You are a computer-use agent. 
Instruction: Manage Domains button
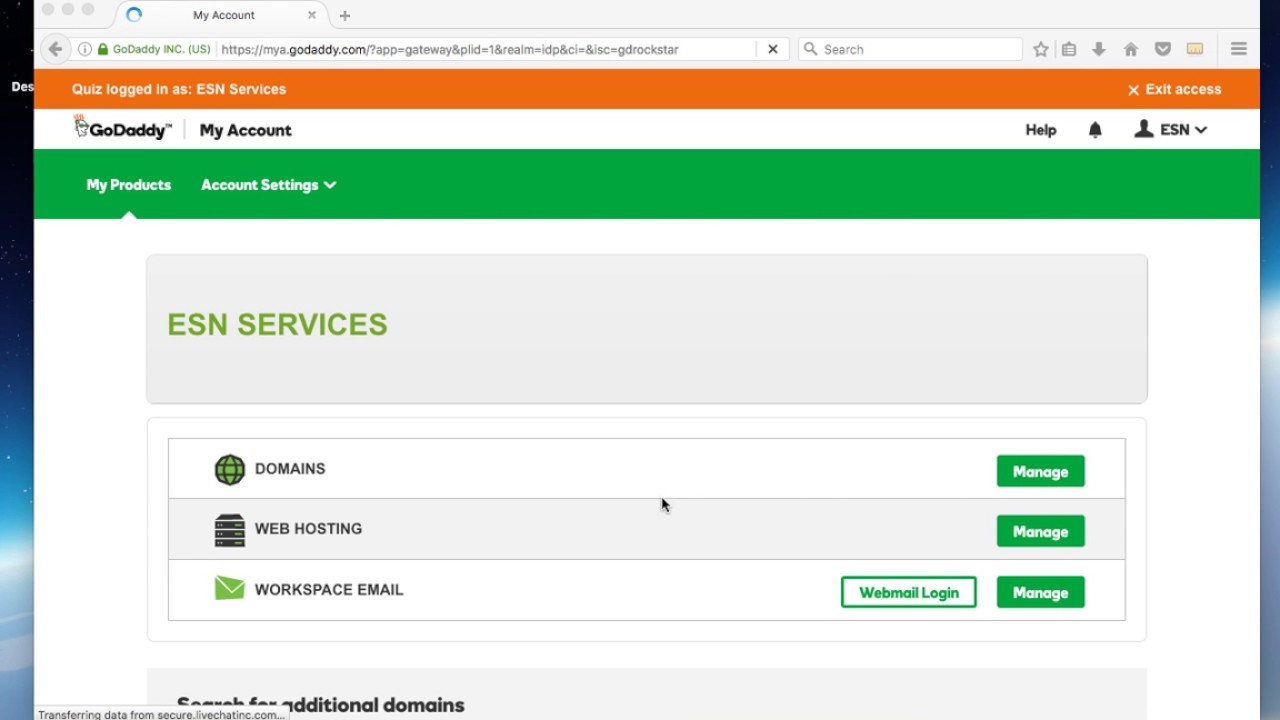(1041, 472)
